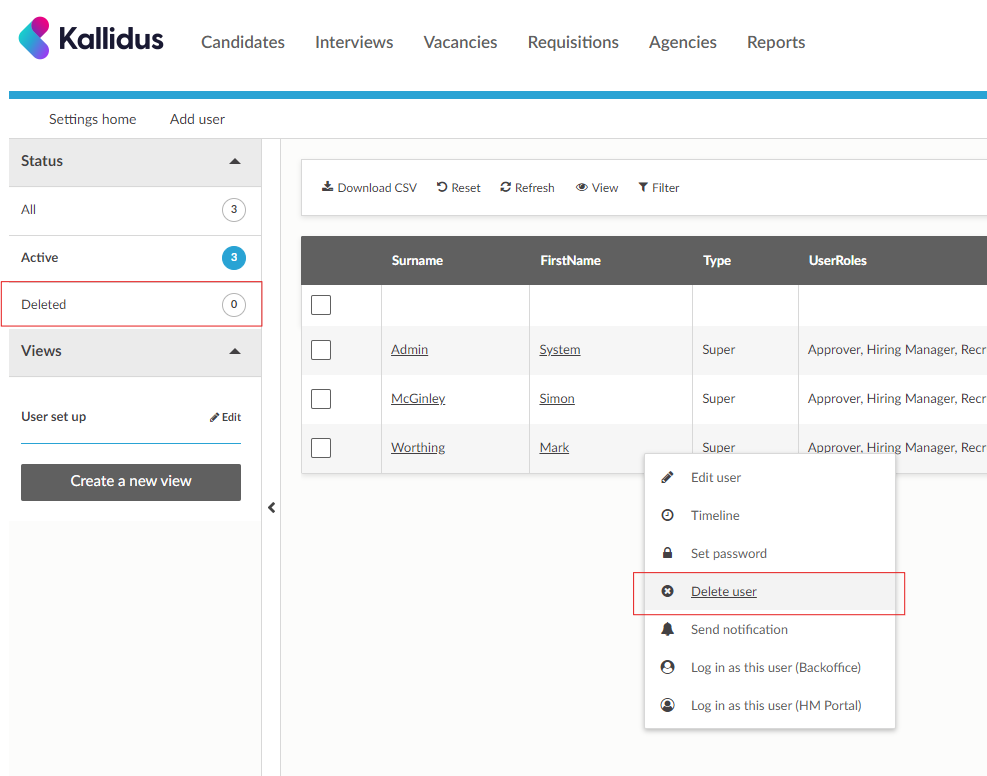
Task: Choose Delete user from context menu
Action: point(723,592)
